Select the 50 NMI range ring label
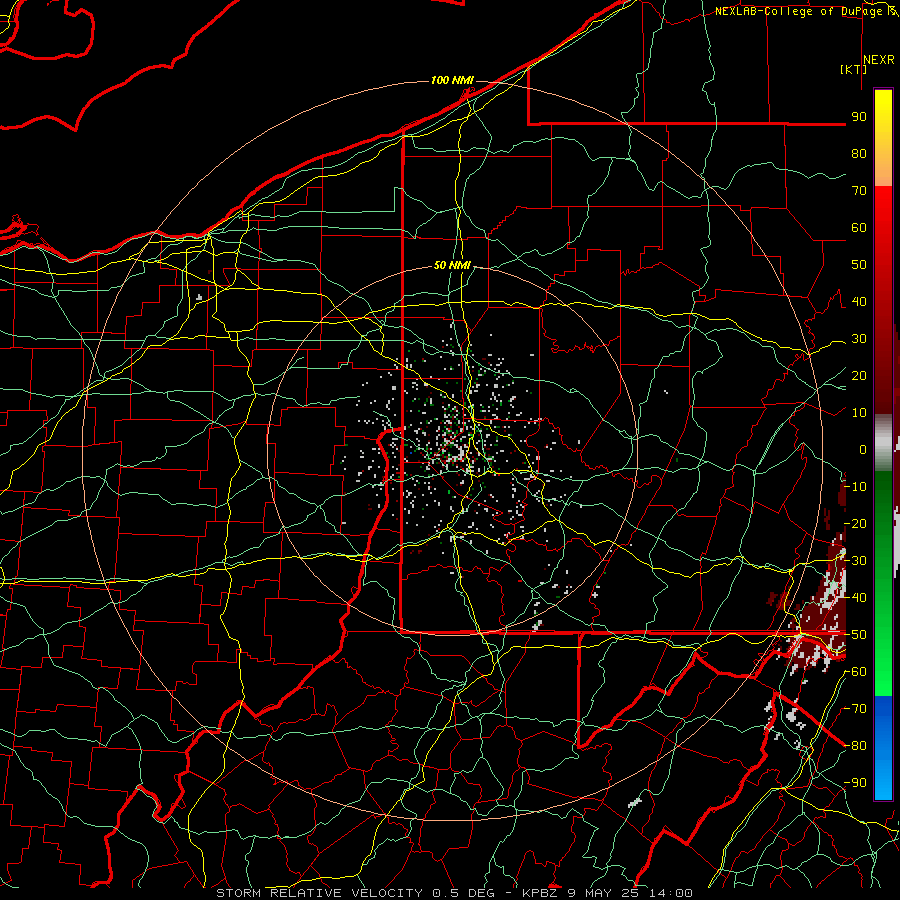Image resolution: width=900 pixels, height=900 pixels. point(452,265)
